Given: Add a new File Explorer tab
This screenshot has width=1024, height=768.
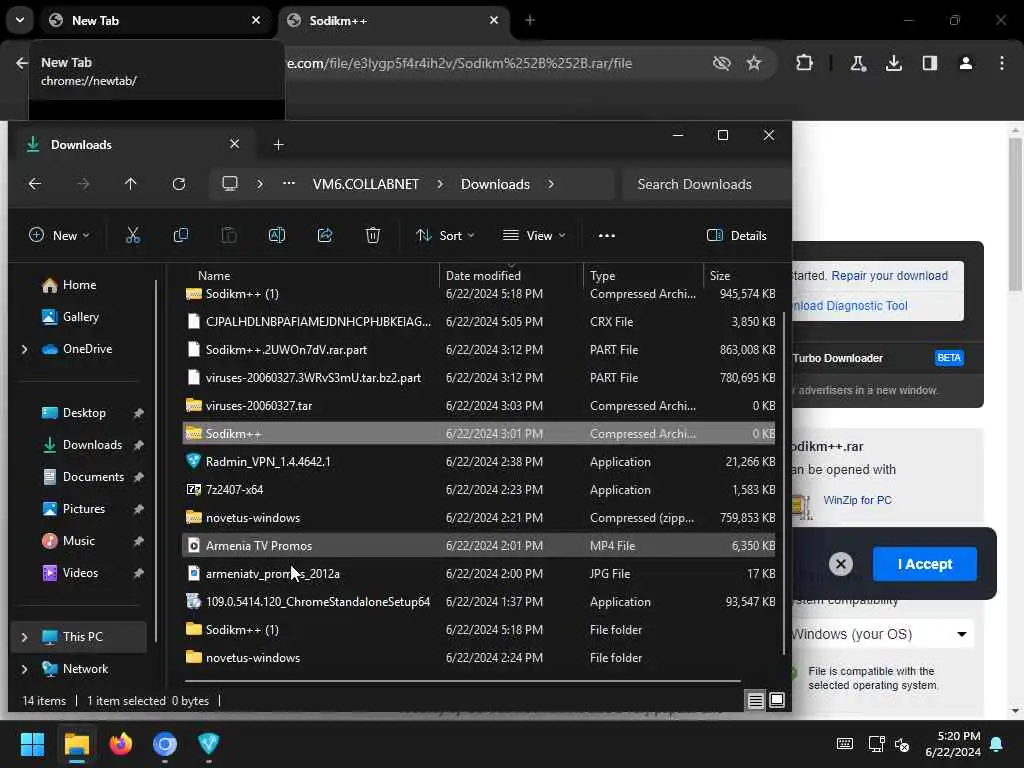Looking at the screenshot, I should (279, 144).
